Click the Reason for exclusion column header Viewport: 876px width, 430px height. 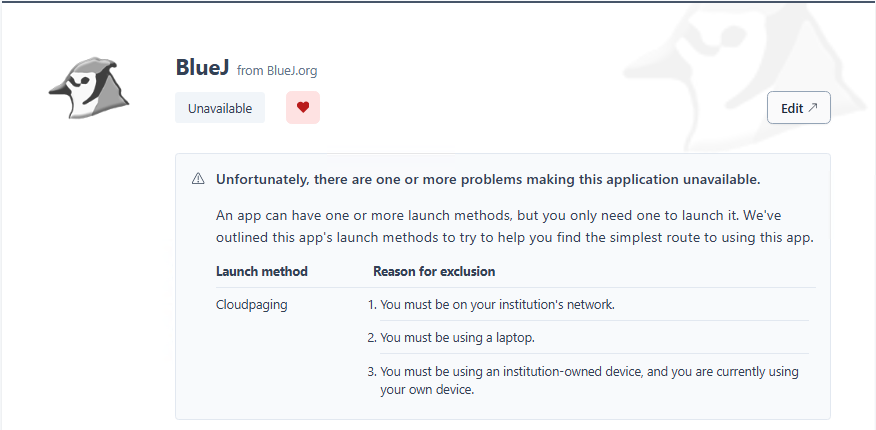(x=434, y=271)
